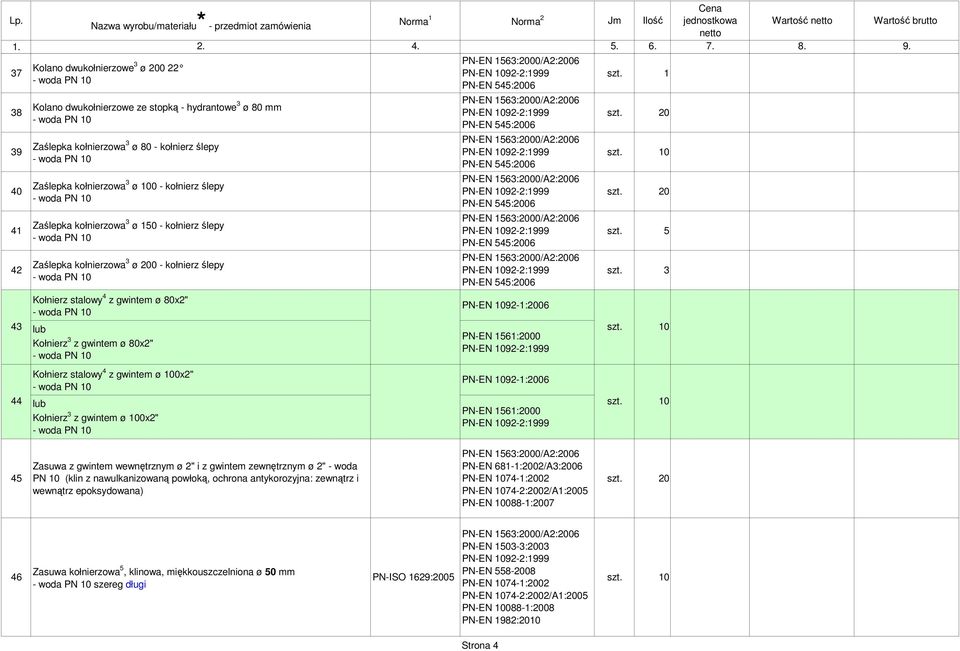This screenshot has width=960, height=651.
Task: Select the 'Jm' column header
Action: [x=614, y=21]
